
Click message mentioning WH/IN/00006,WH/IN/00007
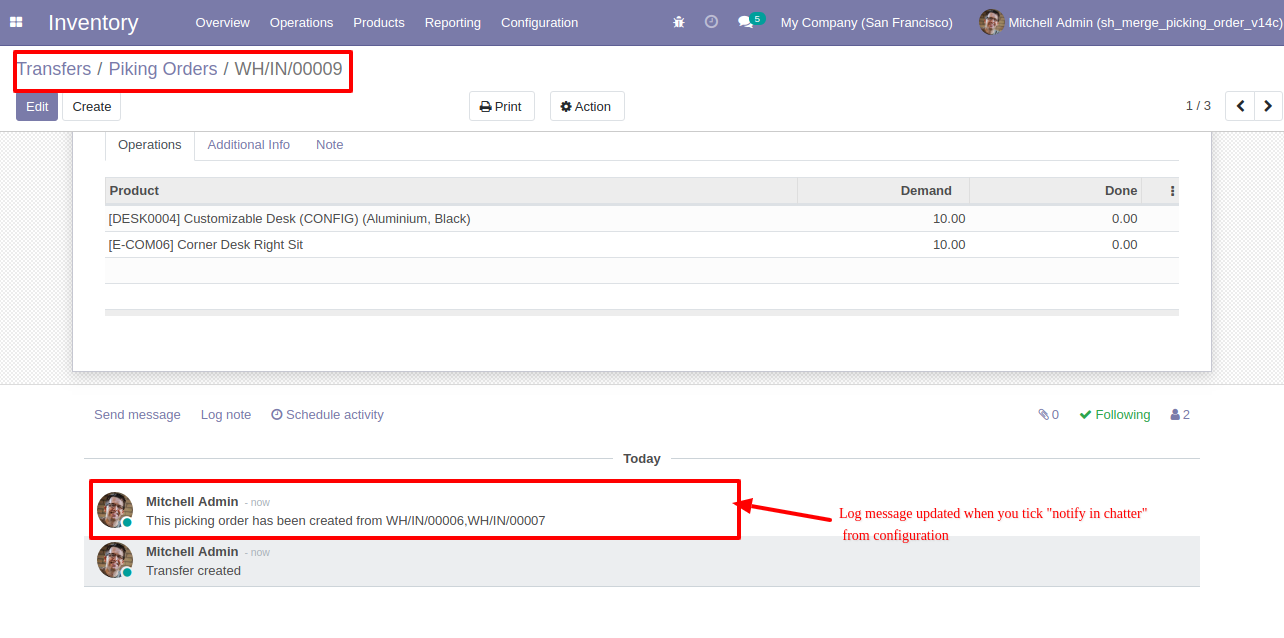(345, 521)
